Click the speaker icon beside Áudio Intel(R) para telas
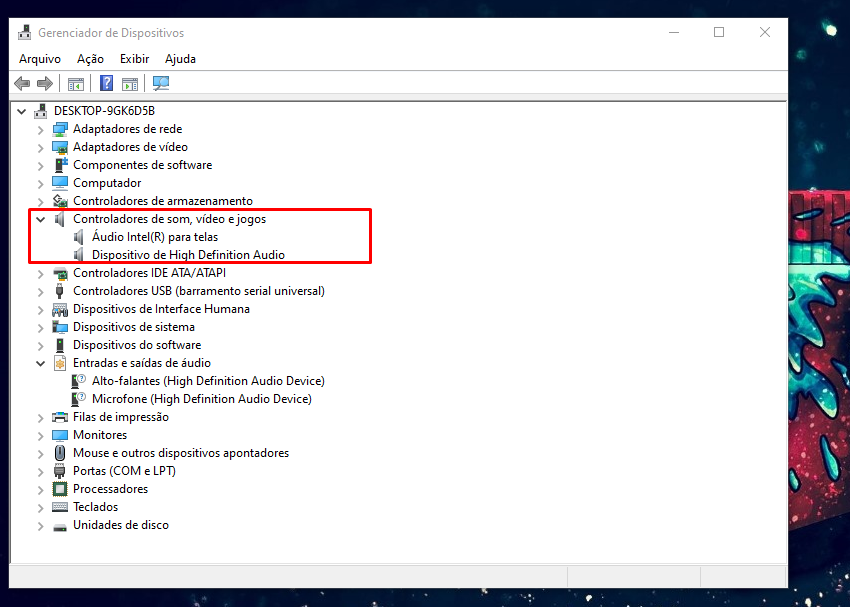 [79, 237]
